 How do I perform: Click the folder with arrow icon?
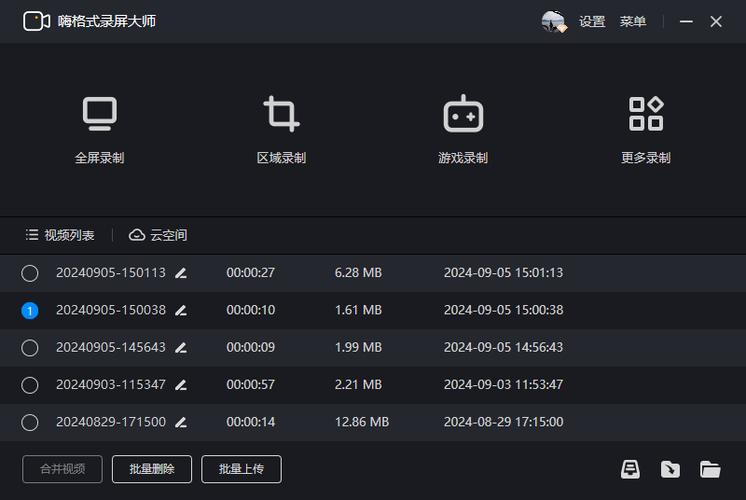(670, 469)
